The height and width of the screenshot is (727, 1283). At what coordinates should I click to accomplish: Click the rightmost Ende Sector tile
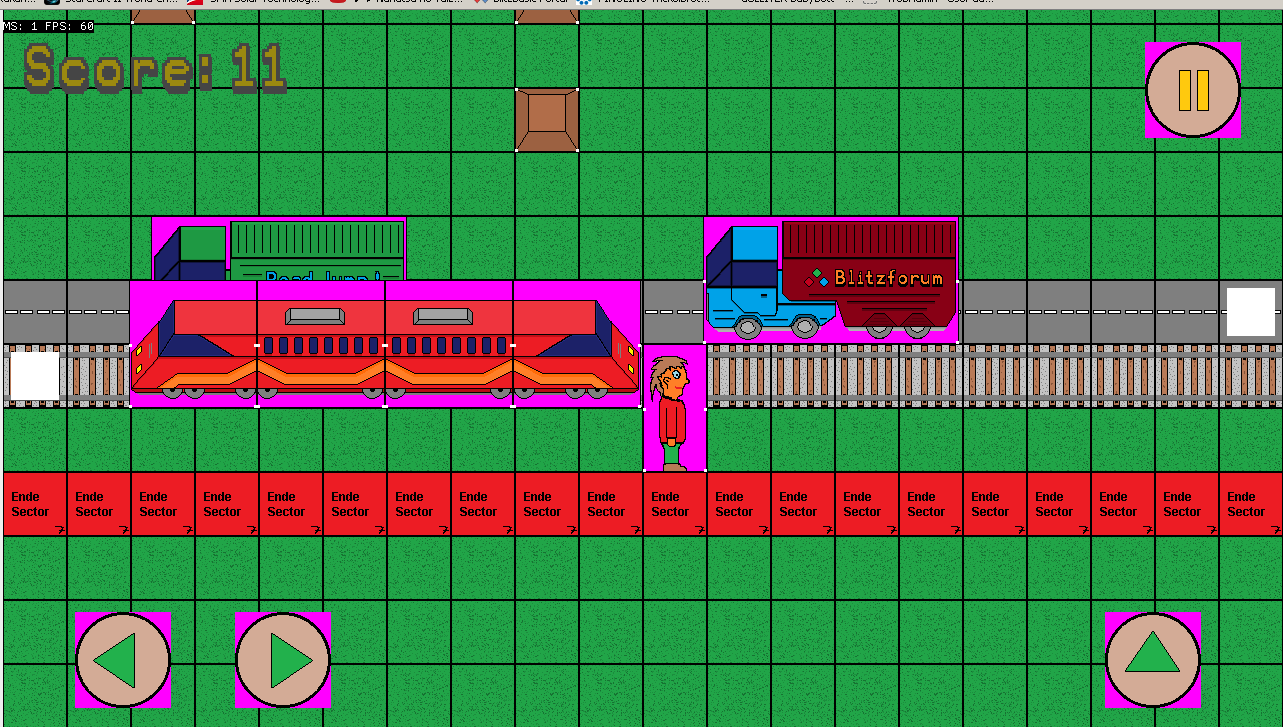tap(1250, 504)
